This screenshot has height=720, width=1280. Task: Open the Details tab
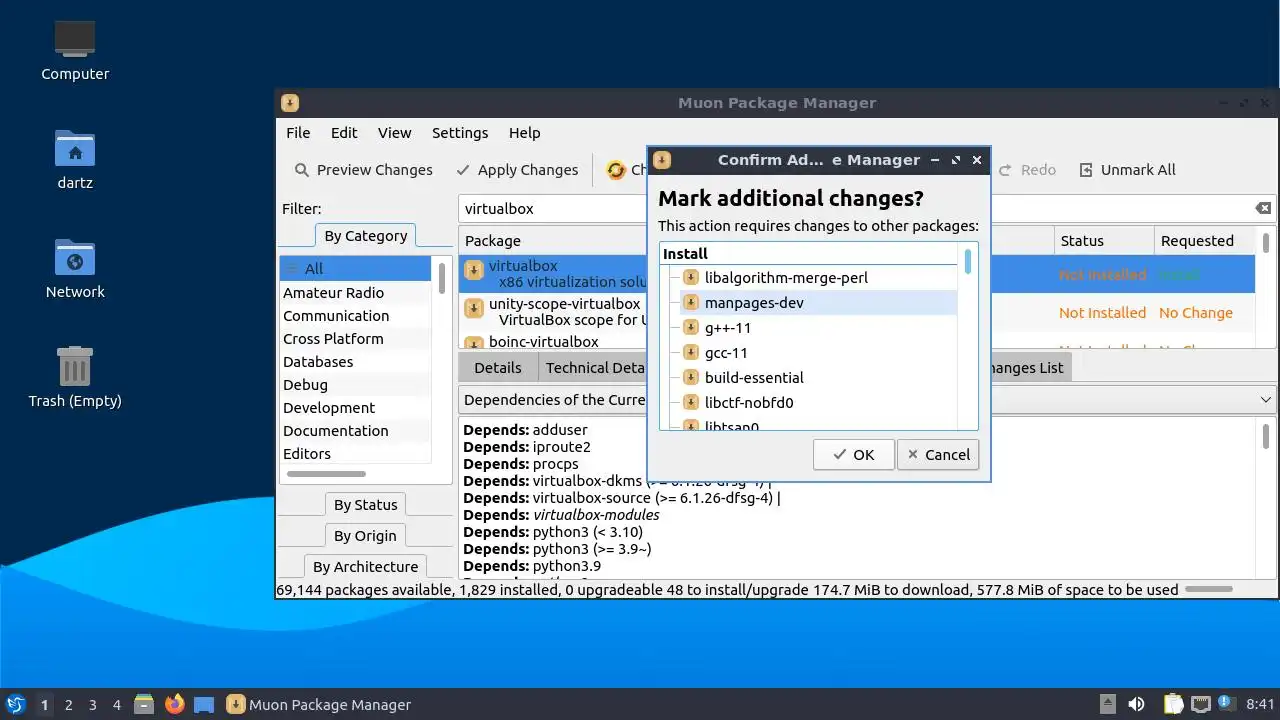(498, 367)
